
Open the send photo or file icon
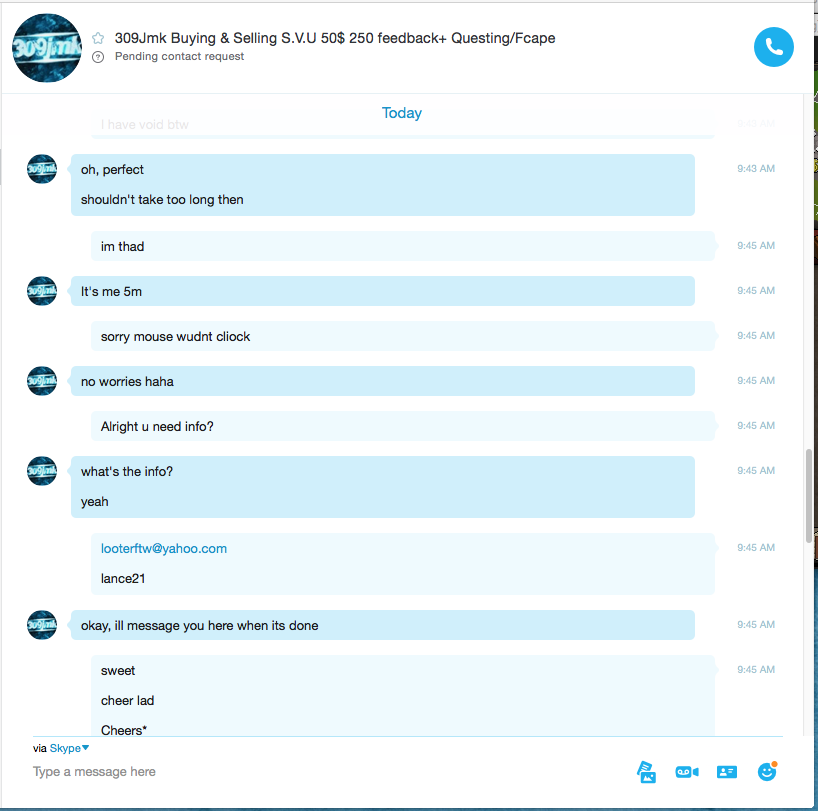646,772
